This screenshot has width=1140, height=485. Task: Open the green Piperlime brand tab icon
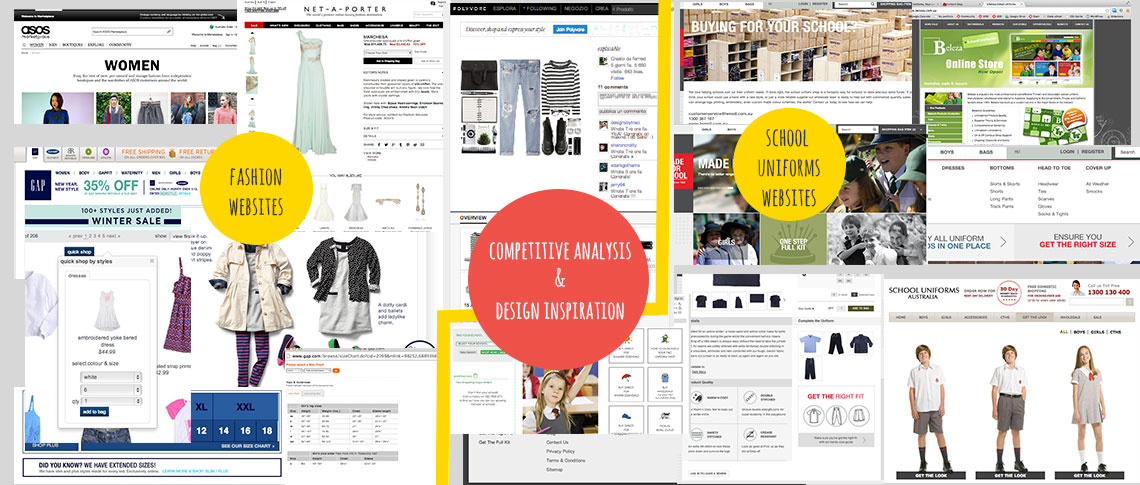pos(88,154)
